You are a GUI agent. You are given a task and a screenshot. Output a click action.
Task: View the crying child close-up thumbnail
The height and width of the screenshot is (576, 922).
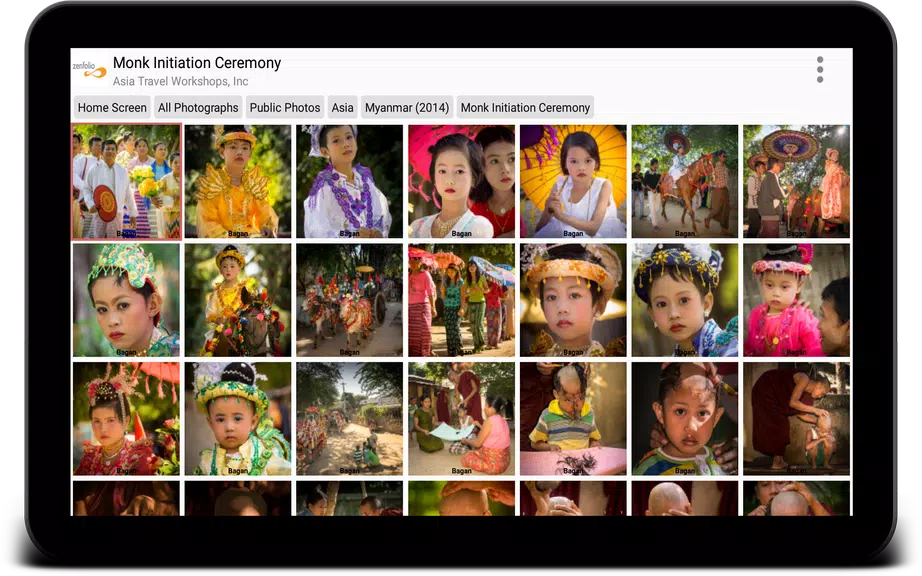(x=685, y=419)
